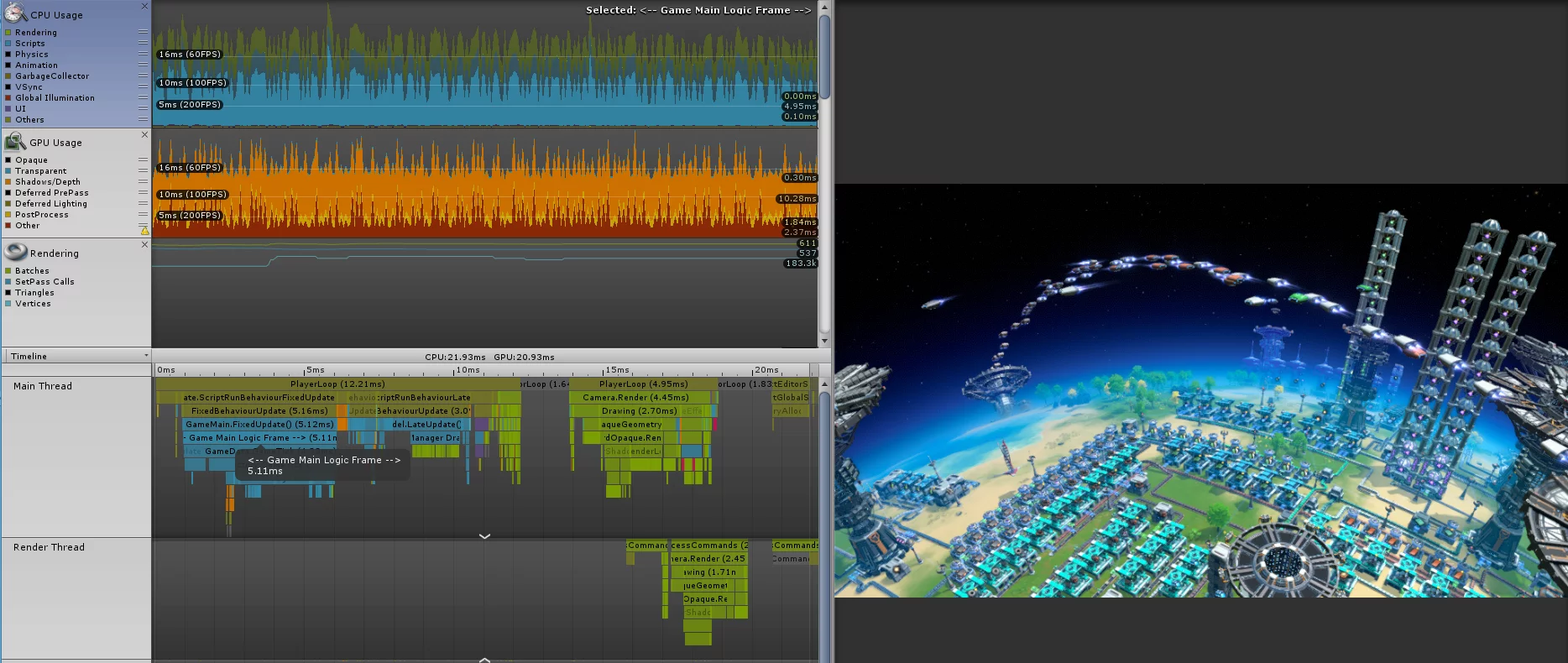This screenshot has height=663, width=1568.
Task: Click the 10ms tick on timeline ruler
Action: (467, 370)
